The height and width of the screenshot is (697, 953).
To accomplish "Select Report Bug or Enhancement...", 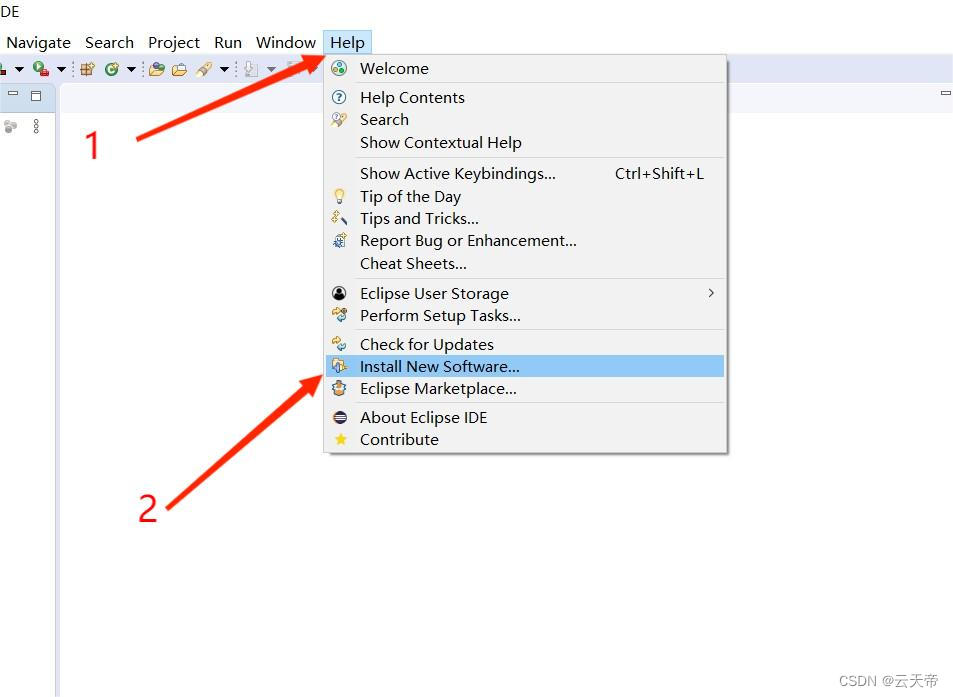I will click(526, 241).
